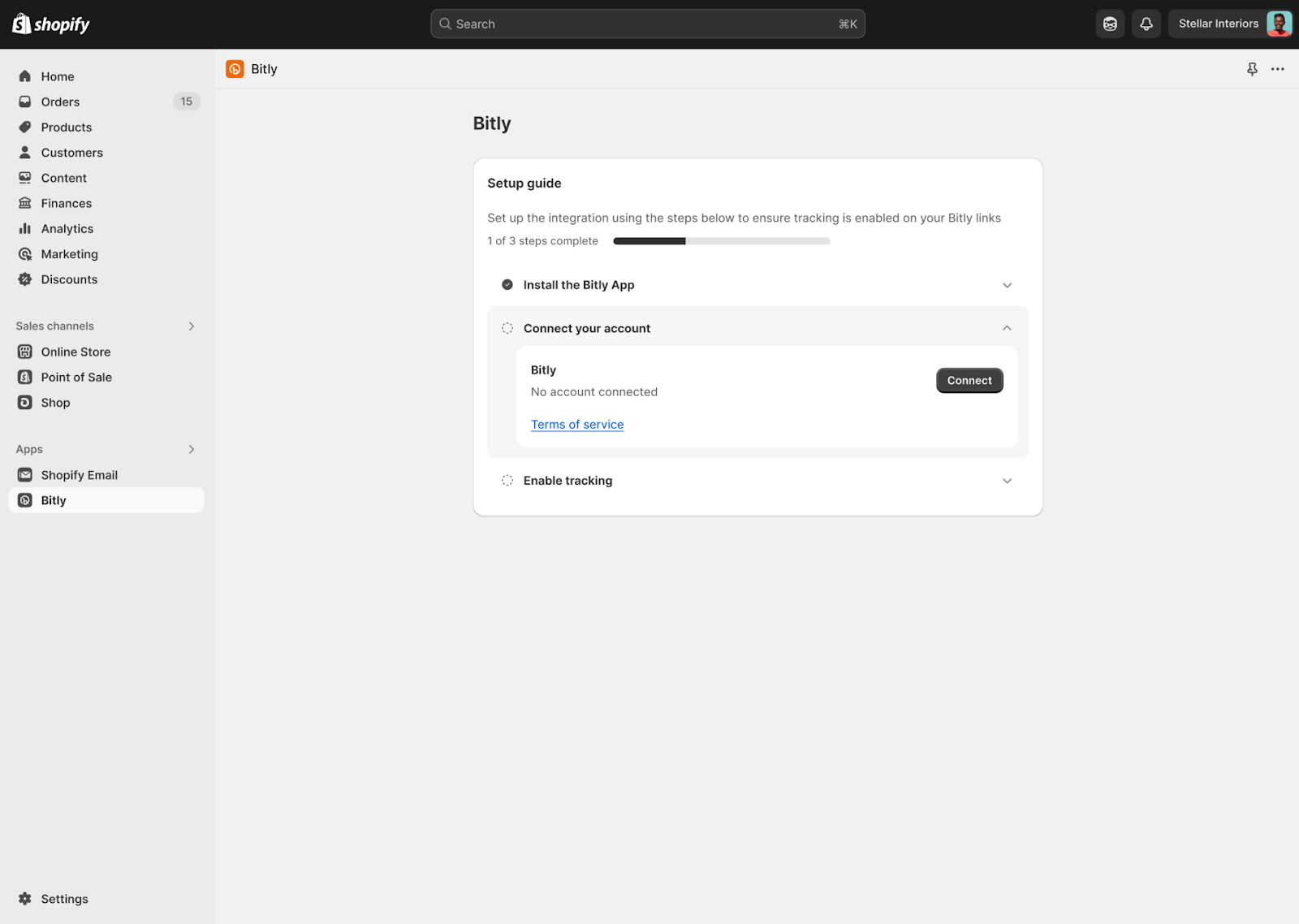Select the Analytics icon

pyautogui.click(x=24, y=228)
